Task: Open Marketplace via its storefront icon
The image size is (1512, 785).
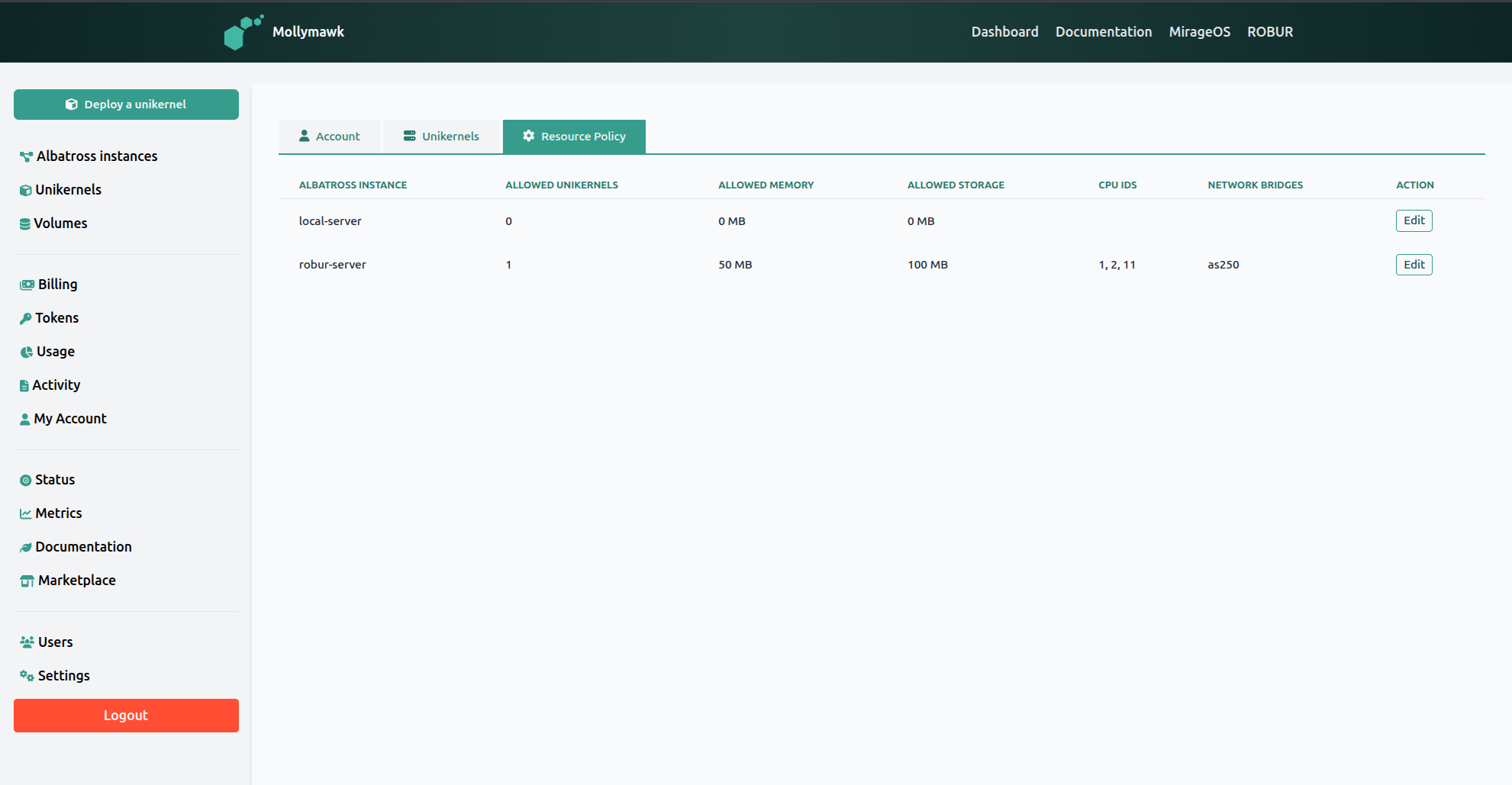Action: click(25, 581)
